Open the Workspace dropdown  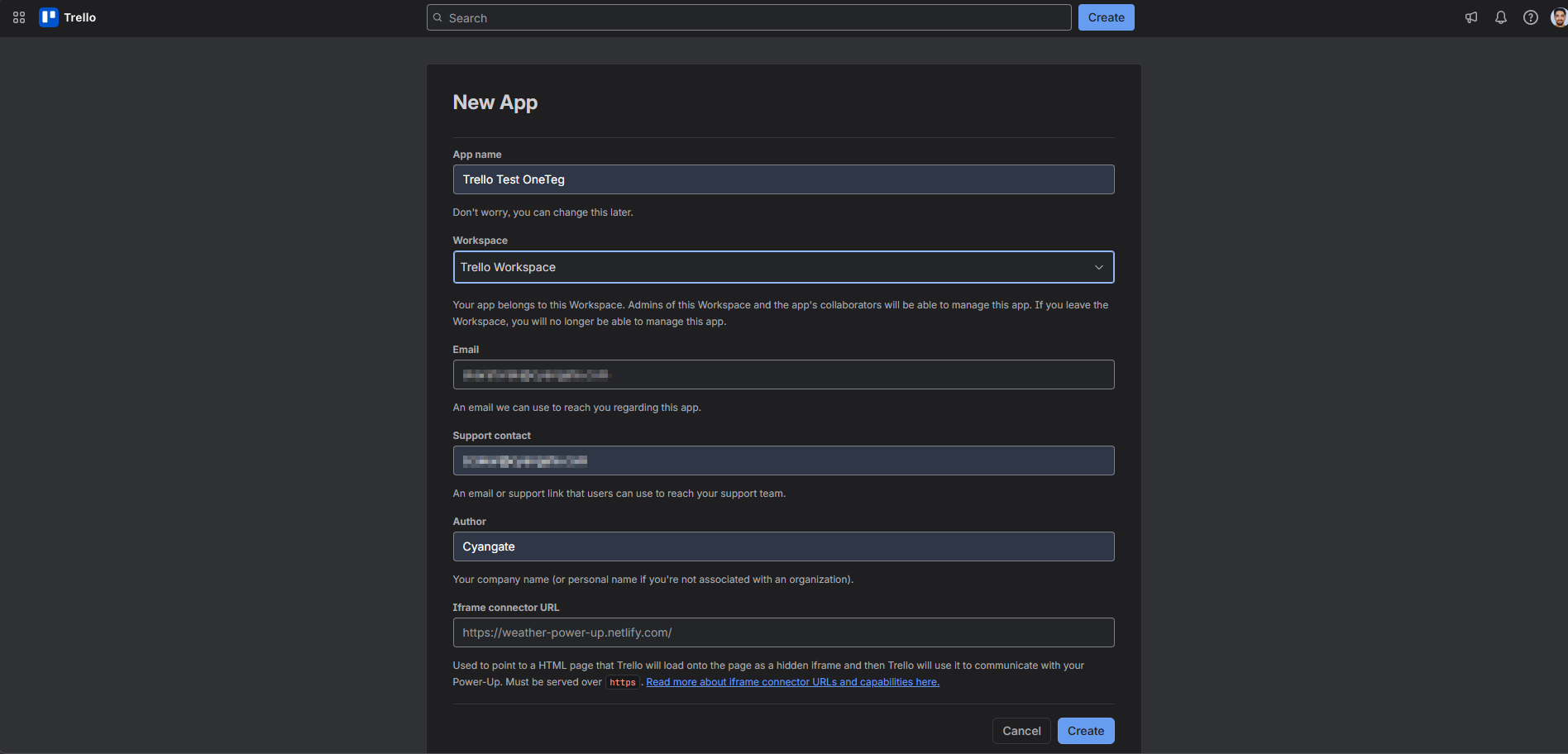click(x=784, y=267)
